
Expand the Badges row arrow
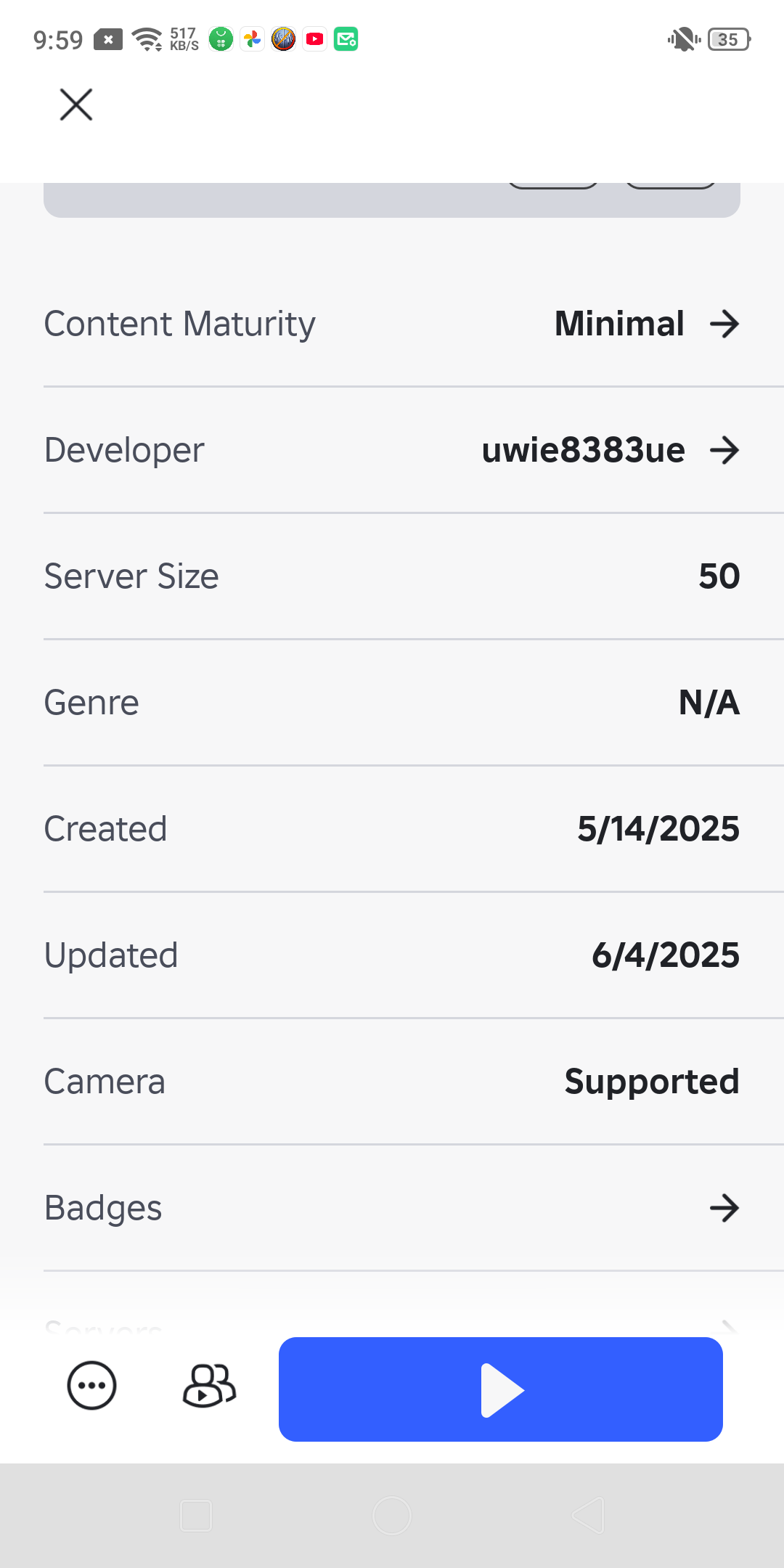pos(724,1208)
